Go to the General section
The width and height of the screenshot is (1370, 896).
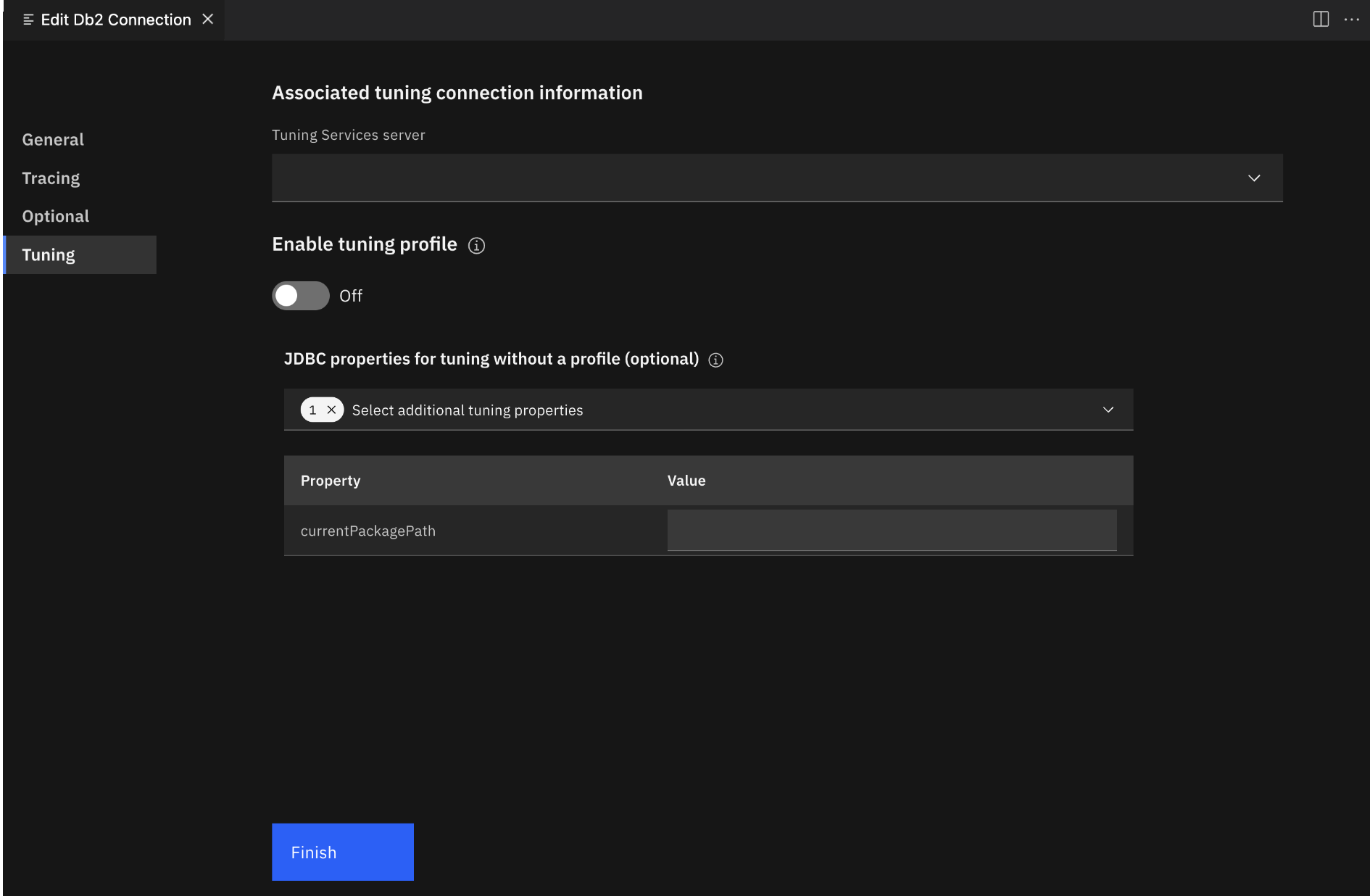tap(53, 140)
